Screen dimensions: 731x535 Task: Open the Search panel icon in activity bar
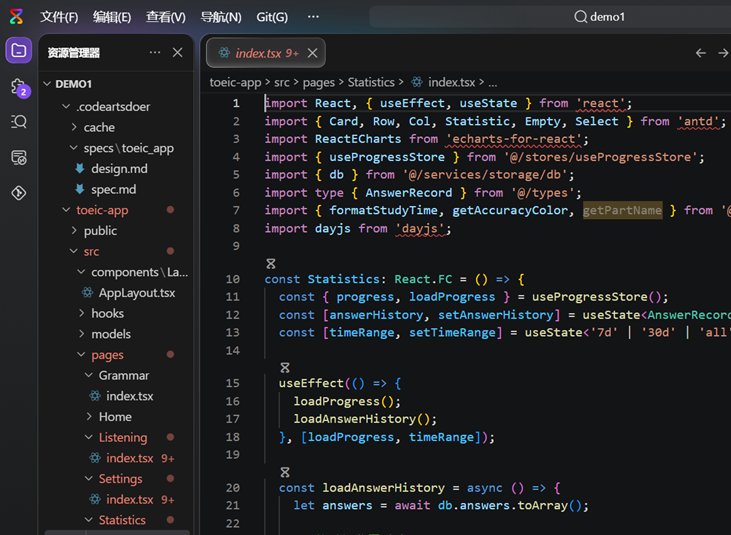[18, 122]
